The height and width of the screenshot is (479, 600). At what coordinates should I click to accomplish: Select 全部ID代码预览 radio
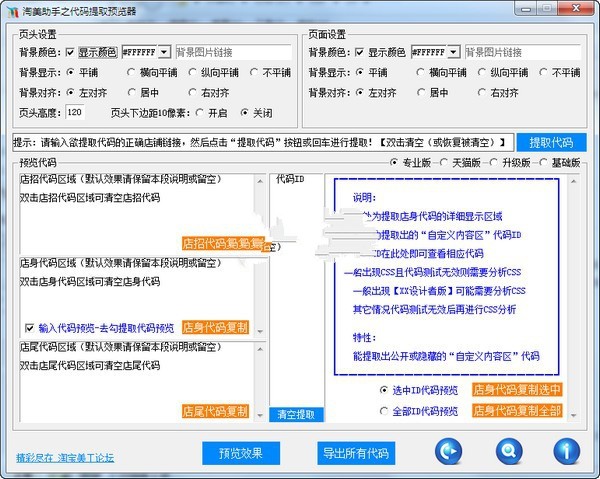coord(383,411)
